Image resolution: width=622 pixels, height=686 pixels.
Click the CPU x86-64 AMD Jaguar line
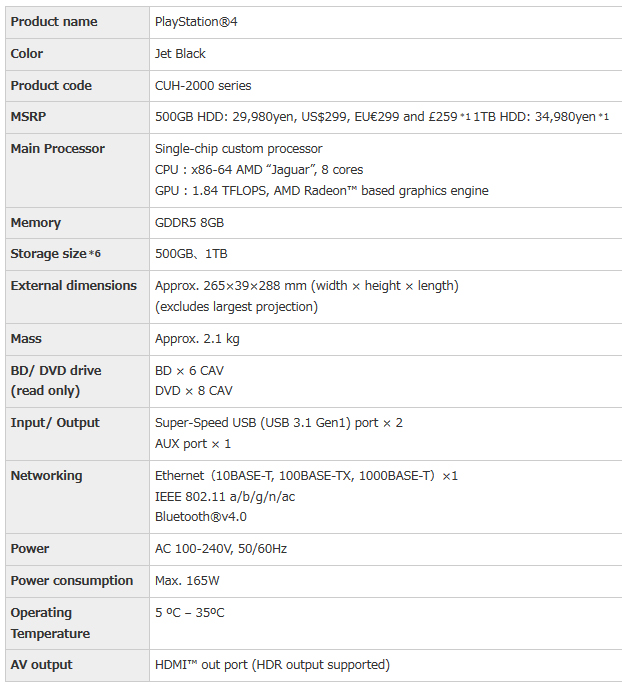click(x=259, y=170)
